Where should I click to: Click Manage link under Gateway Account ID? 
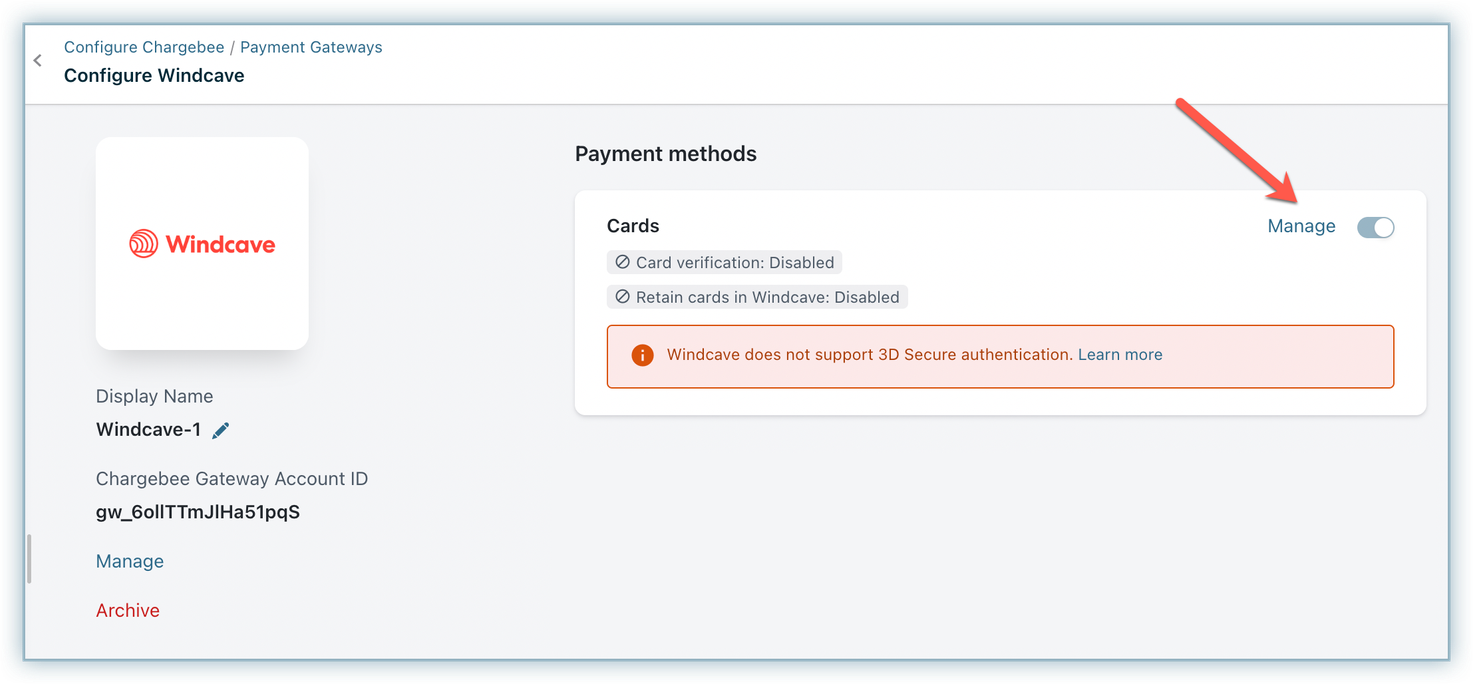(x=130, y=561)
